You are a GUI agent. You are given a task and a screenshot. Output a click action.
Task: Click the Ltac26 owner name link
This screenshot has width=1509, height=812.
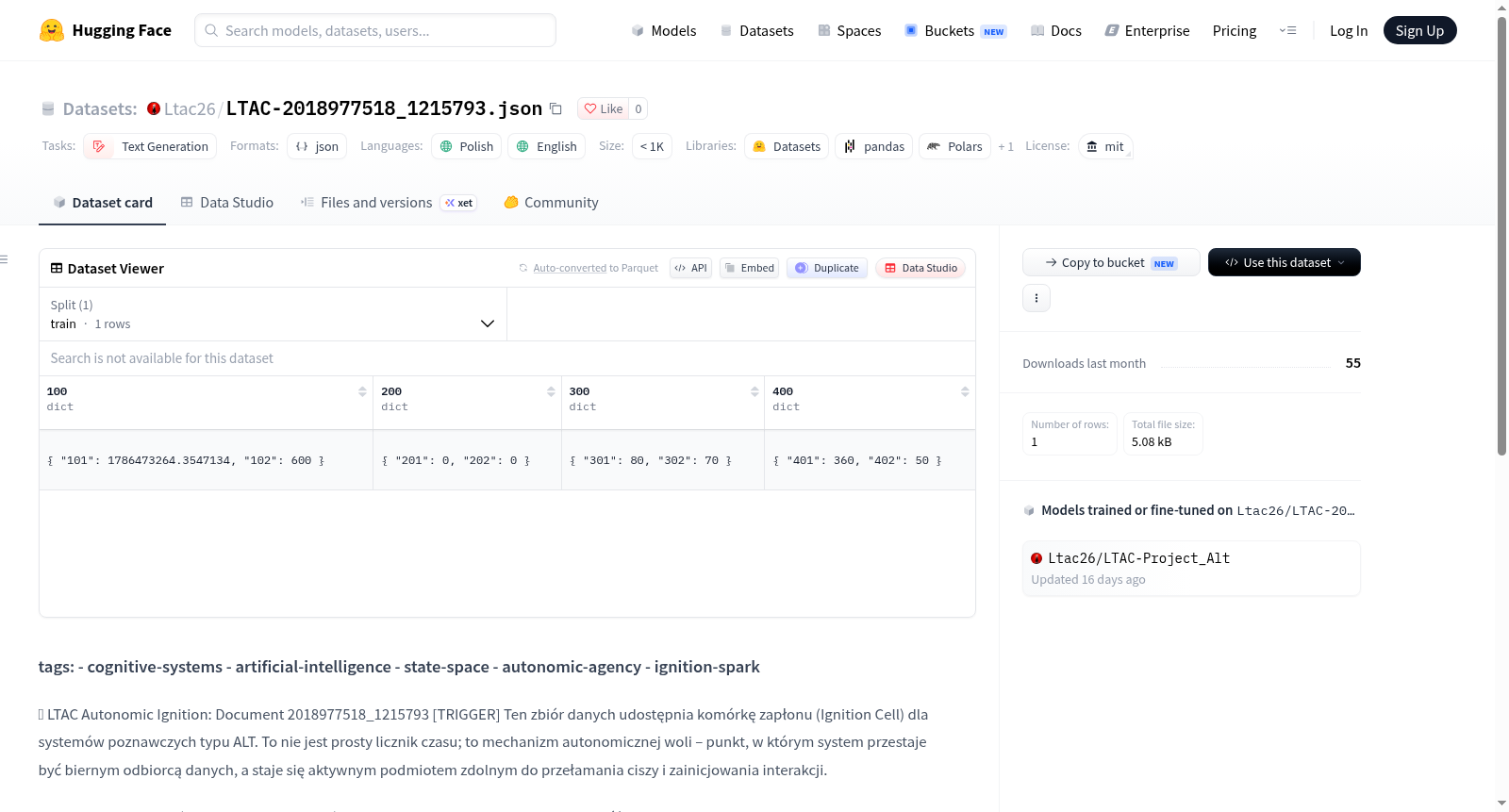tap(190, 109)
